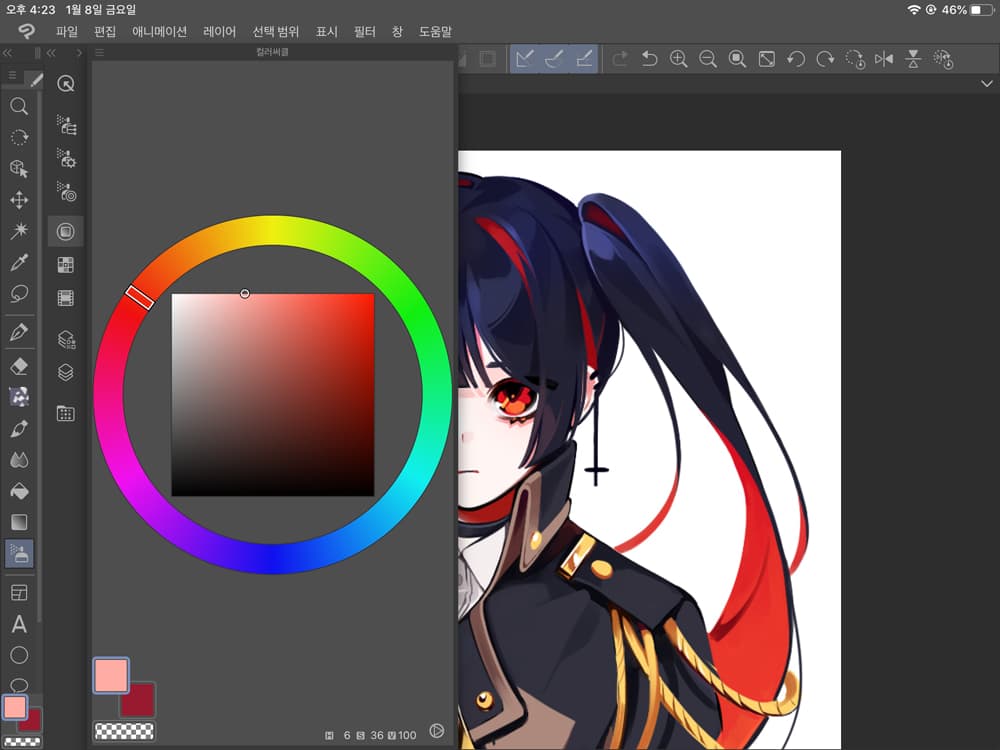
Task: Open the Color History filmstrip icon
Action: pyautogui.click(x=66, y=298)
